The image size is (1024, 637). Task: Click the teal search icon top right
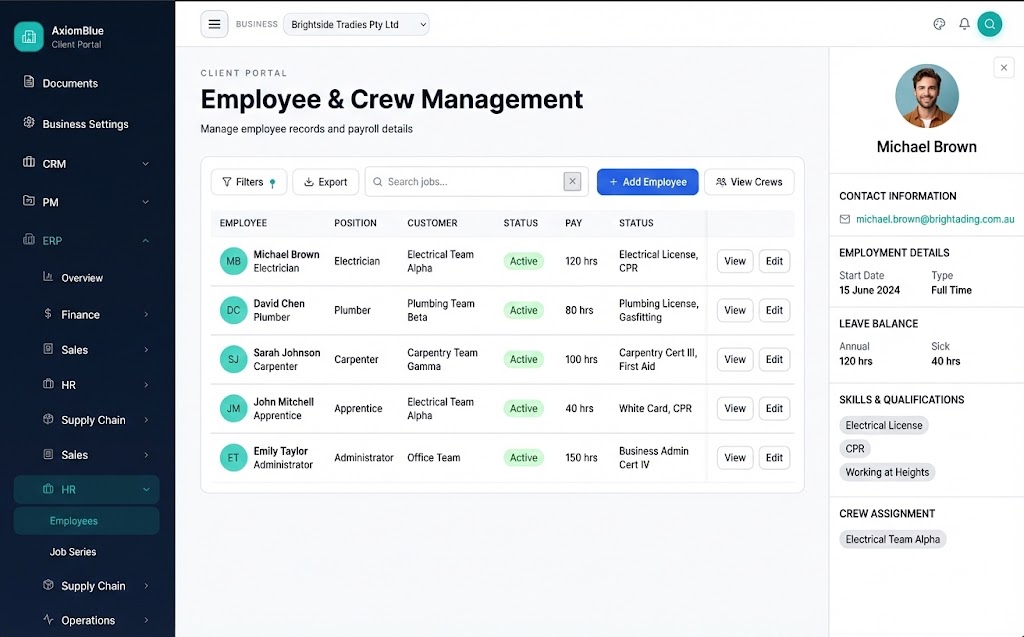989,23
